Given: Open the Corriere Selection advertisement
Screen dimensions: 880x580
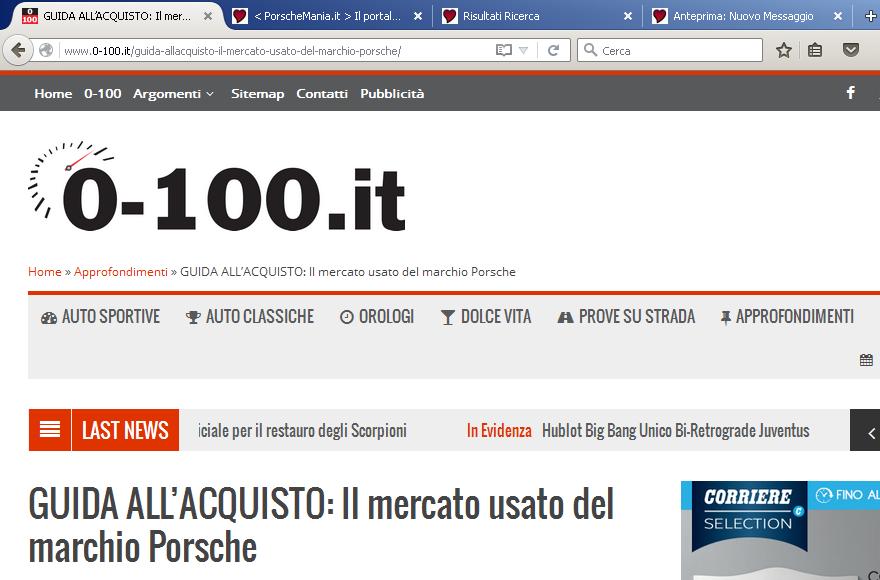Looking at the screenshot, I should pos(780,530).
